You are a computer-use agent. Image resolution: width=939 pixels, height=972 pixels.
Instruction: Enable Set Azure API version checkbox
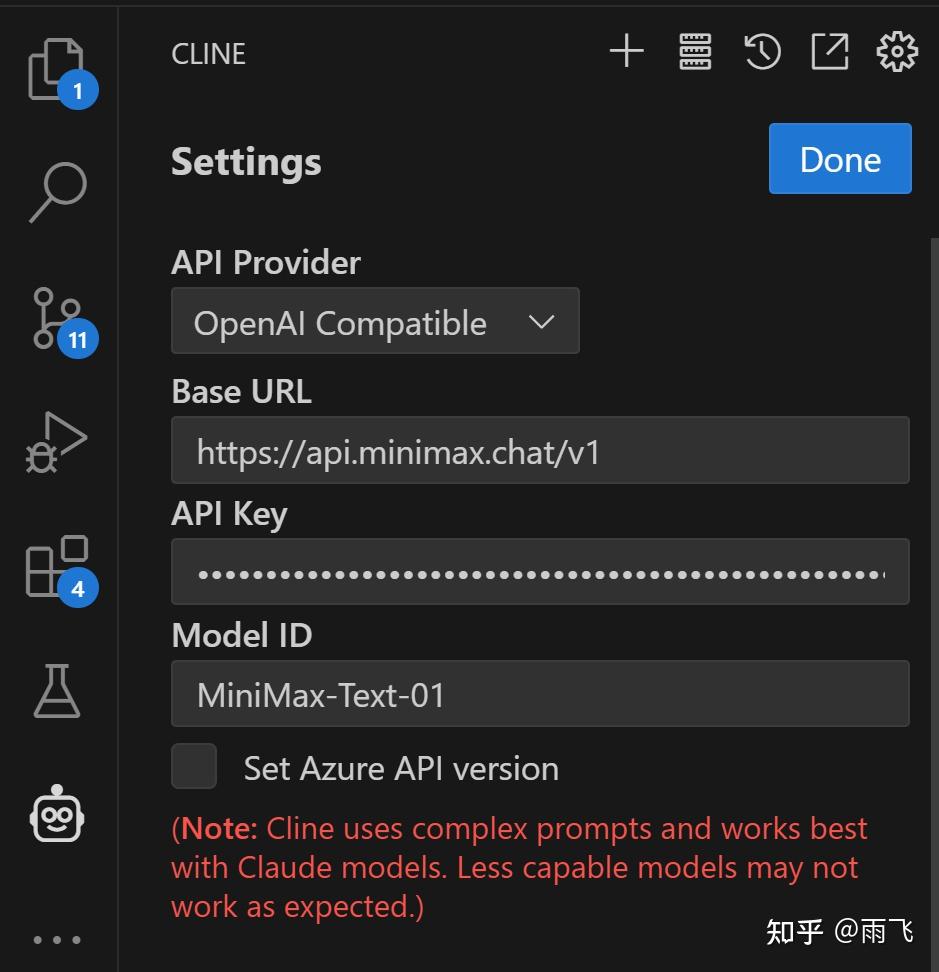coord(194,767)
